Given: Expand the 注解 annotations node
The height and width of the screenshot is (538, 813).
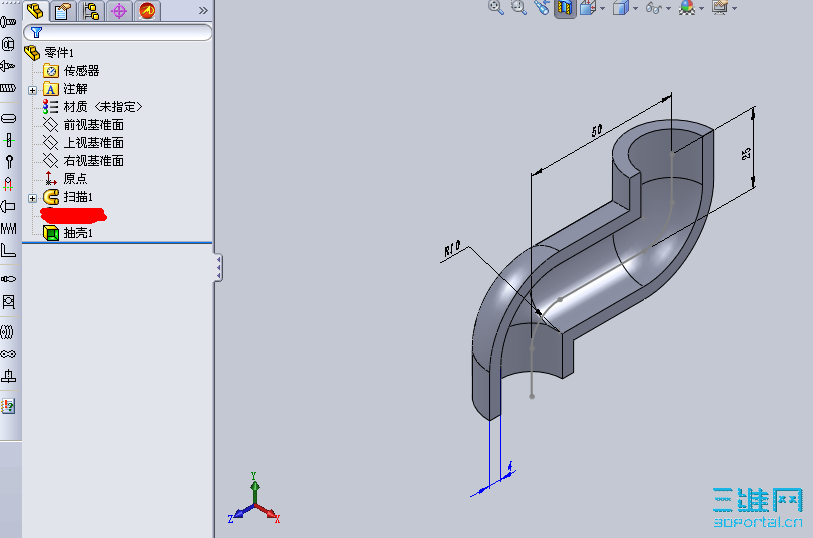Looking at the screenshot, I should point(32,90).
